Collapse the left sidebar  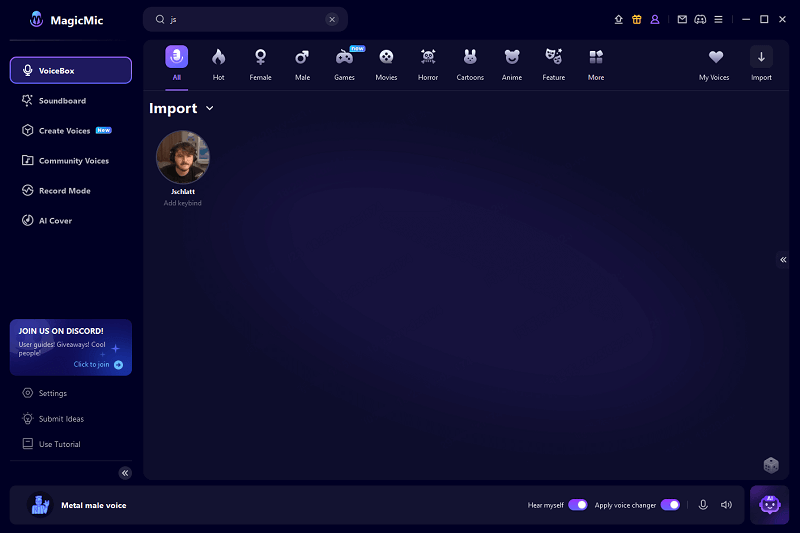point(125,473)
